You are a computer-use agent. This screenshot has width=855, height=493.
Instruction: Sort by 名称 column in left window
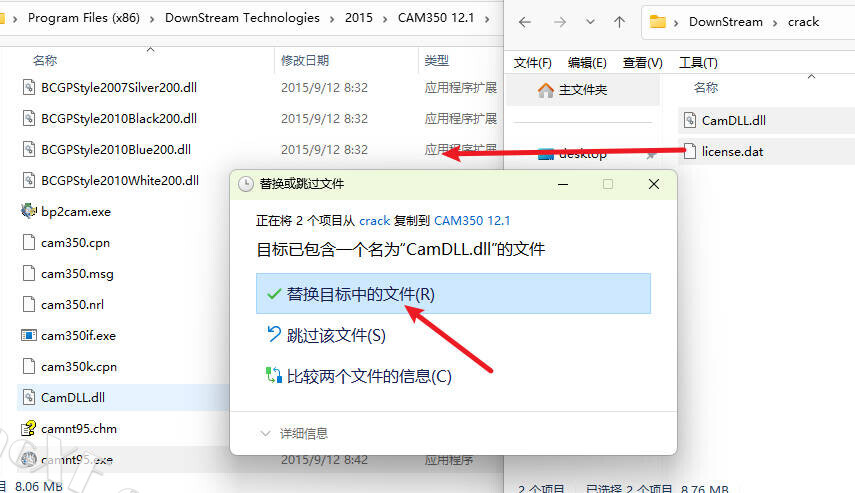click(45, 61)
